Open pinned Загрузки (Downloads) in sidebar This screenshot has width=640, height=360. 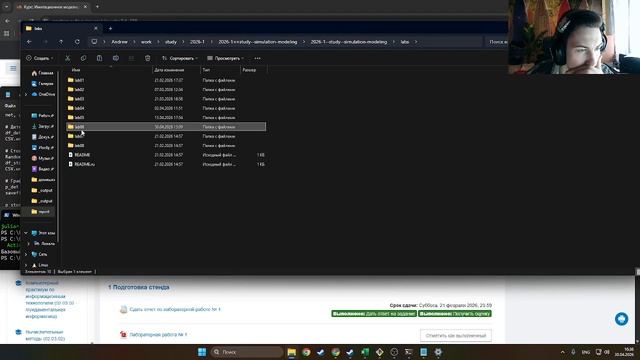pyautogui.click(x=42, y=127)
